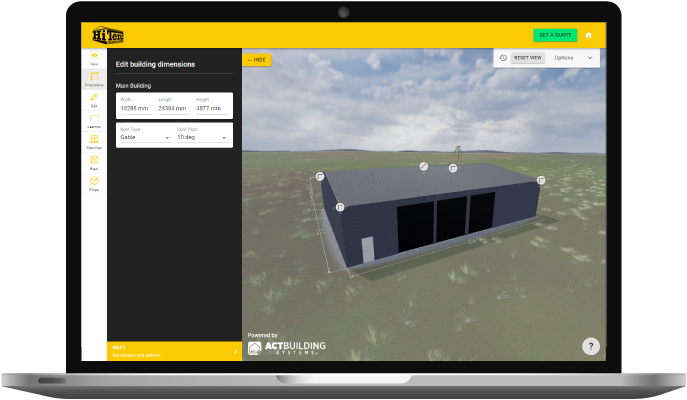Click Next to set colours and options
Screen dimensions: 687x400
coord(174,351)
